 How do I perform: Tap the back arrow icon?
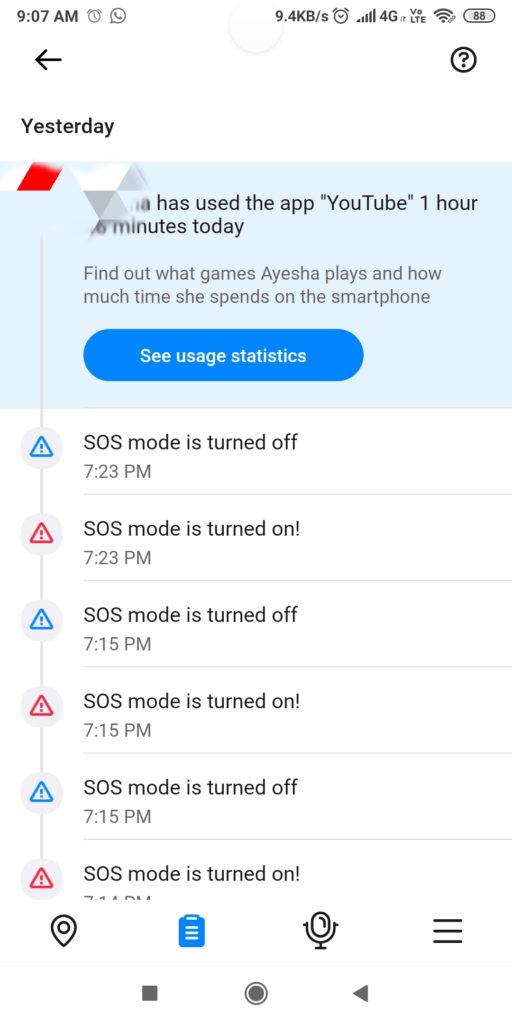48,61
